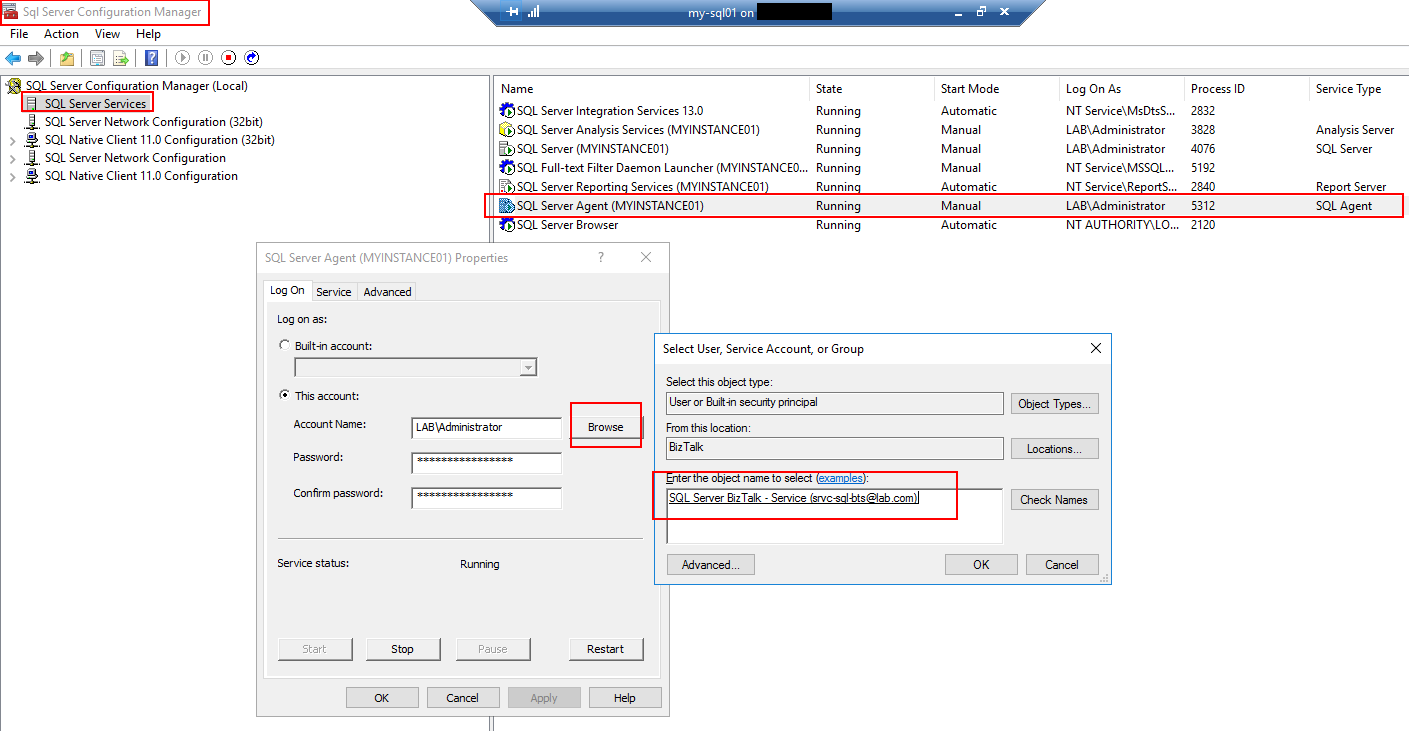
Task: Click the help question mark in Properties title bar
Action: tap(601, 257)
